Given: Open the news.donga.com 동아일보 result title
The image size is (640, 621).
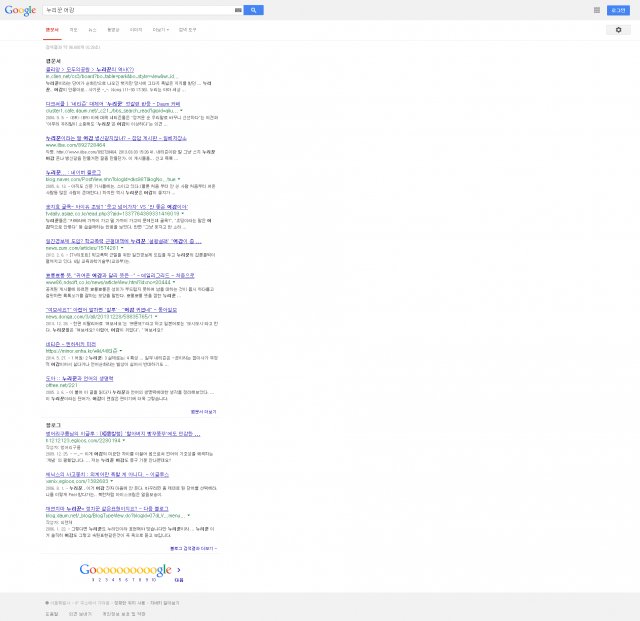Looking at the screenshot, I should click(x=111, y=310).
